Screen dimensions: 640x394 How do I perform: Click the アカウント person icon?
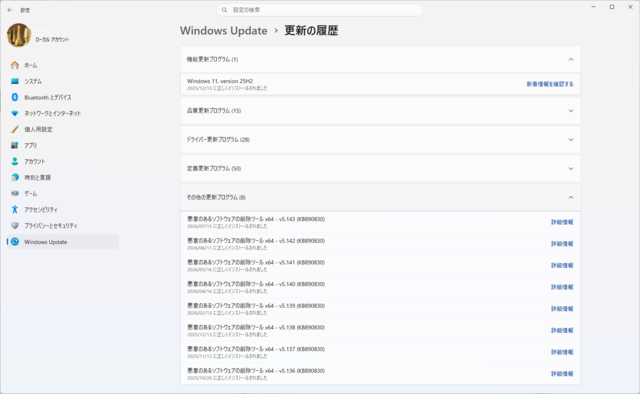click(x=15, y=161)
